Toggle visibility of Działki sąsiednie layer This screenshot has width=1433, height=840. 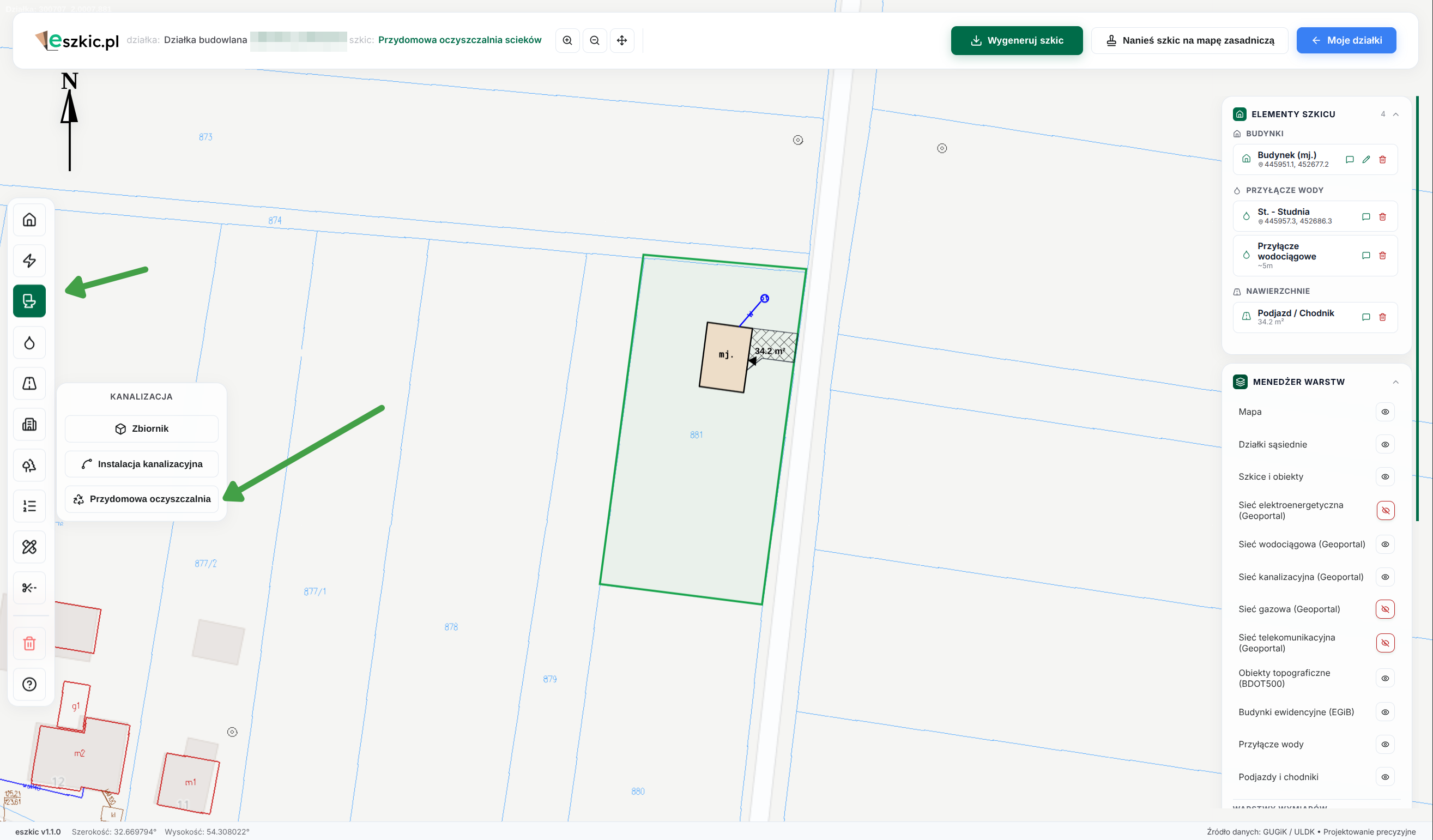click(1385, 445)
